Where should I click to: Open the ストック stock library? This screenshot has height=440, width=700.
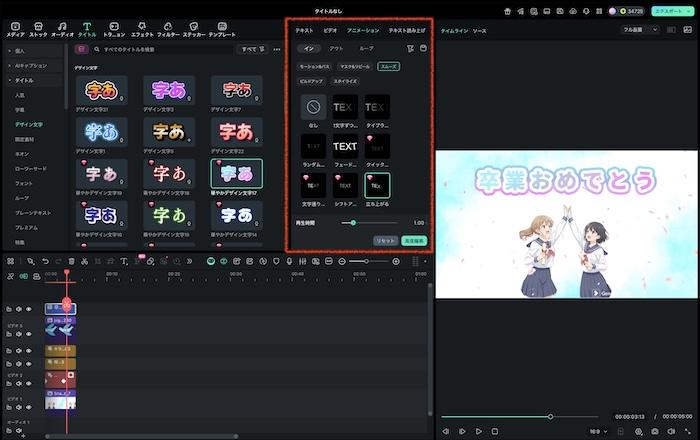coord(38,29)
